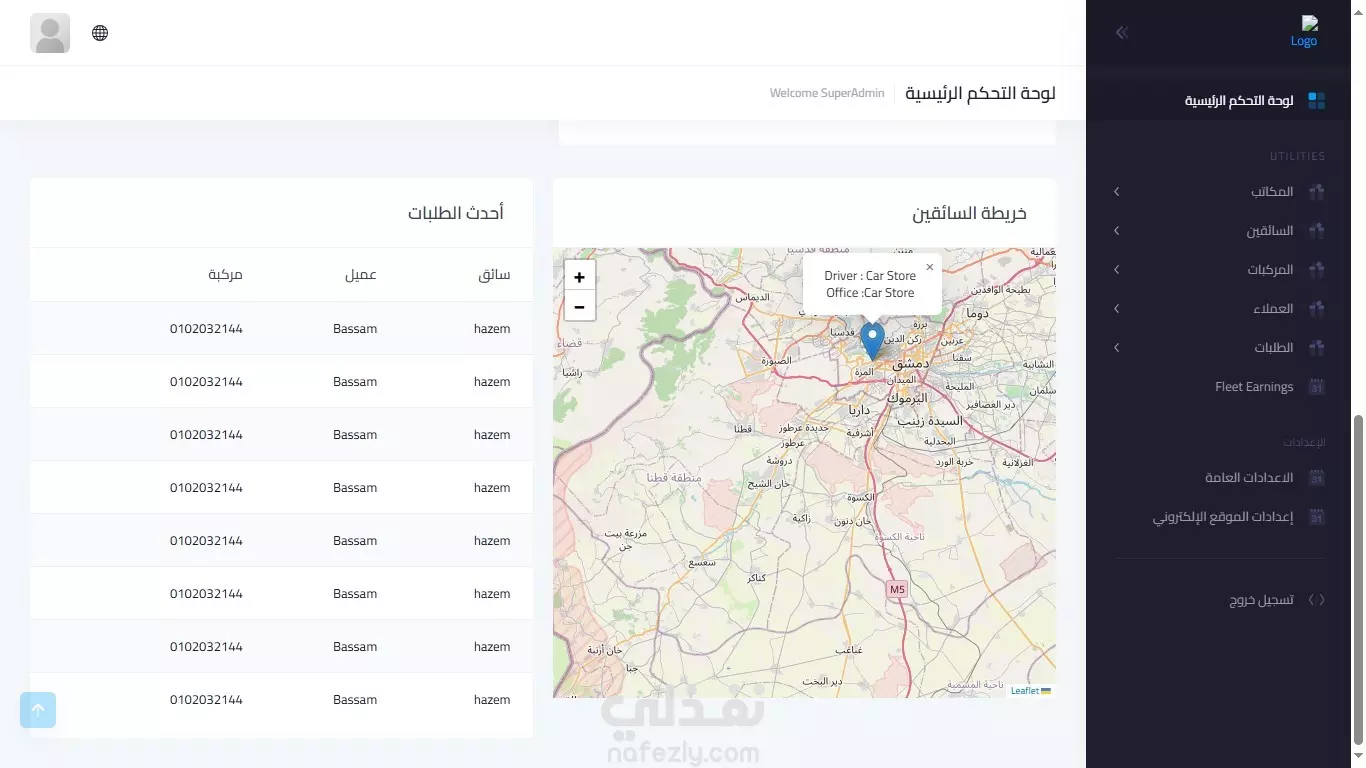The width and height of the screenshot is (1366, 768).
Task: Click the Logo image in sidebar
Action: (1304, 32)
